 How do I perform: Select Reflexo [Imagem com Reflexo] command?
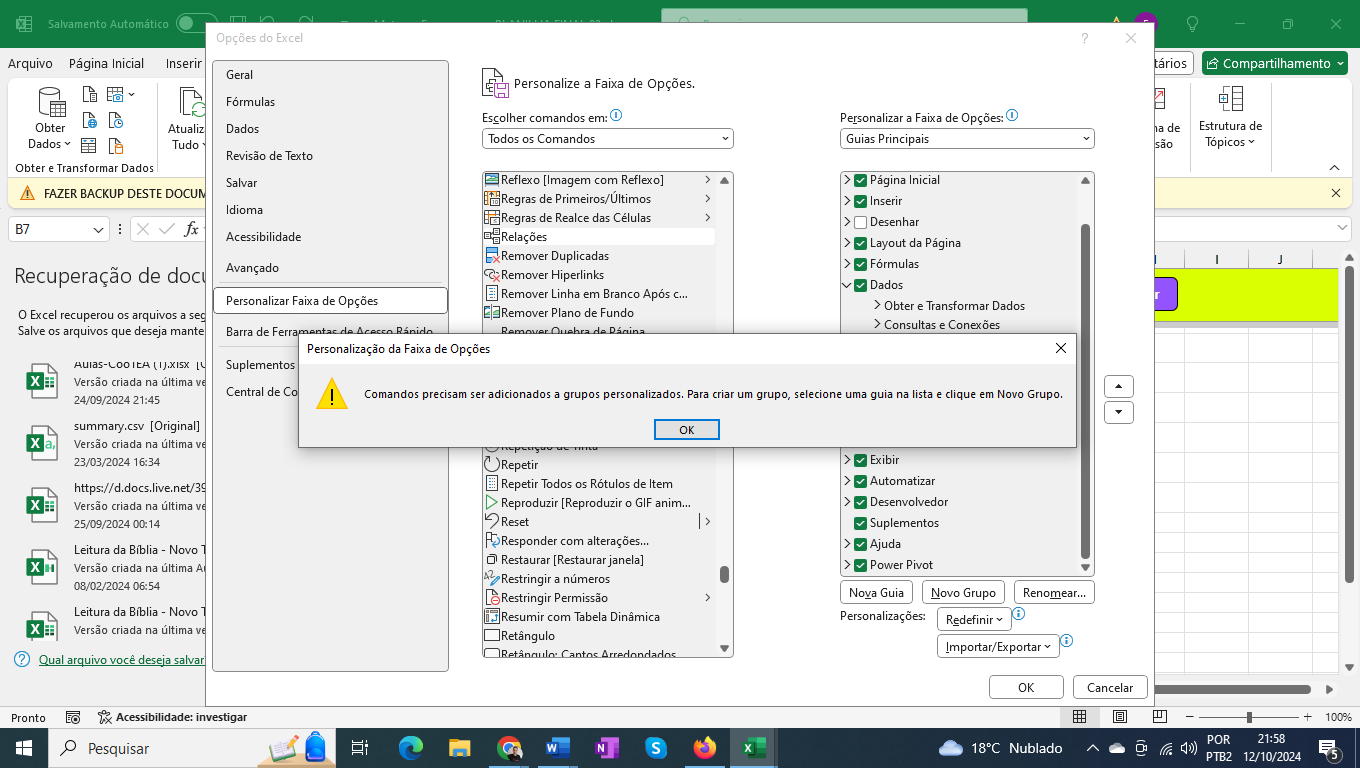(x=599, y=180)
